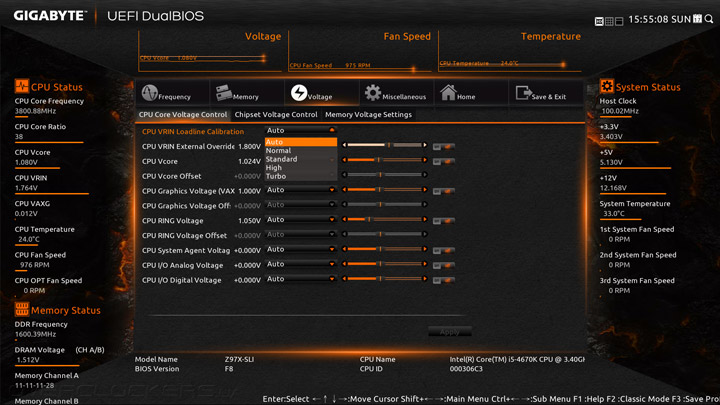Image resolution: width=720 pixels, height=405 pixels.
Task: Open the Memory Voltage Settings sub tab
Action: [x=368, y=115]
